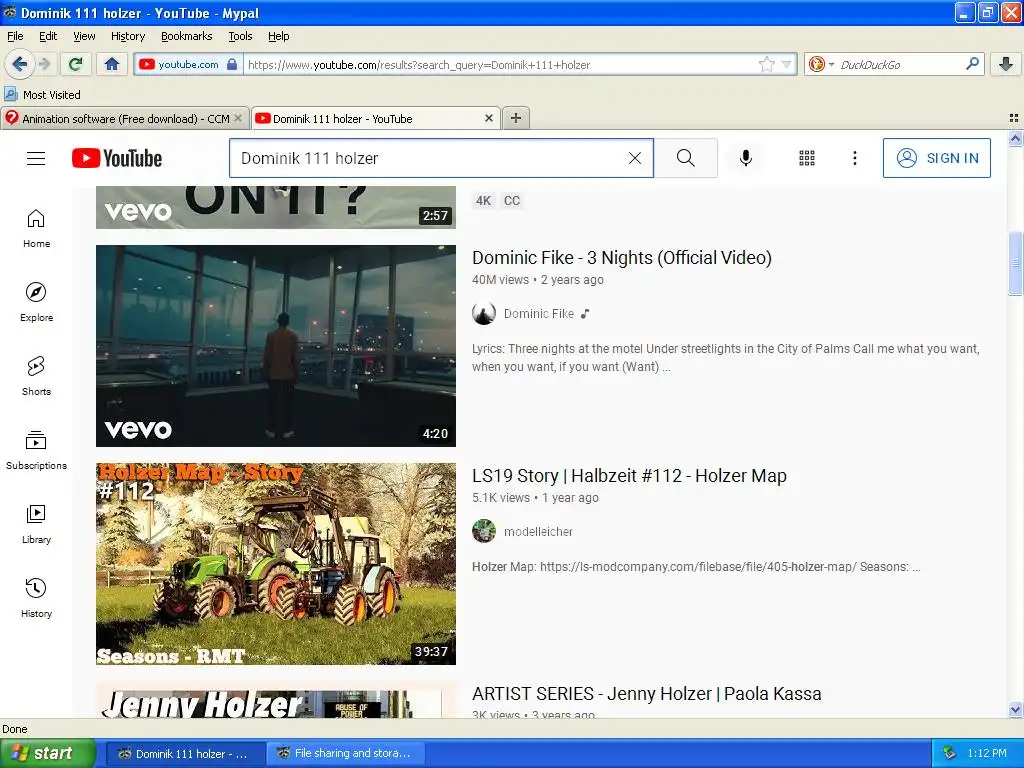Open YouTube settings three-dot menu
Viewport: 1024px width, 768px height.
pyautogui.click(x=855, y=158)
